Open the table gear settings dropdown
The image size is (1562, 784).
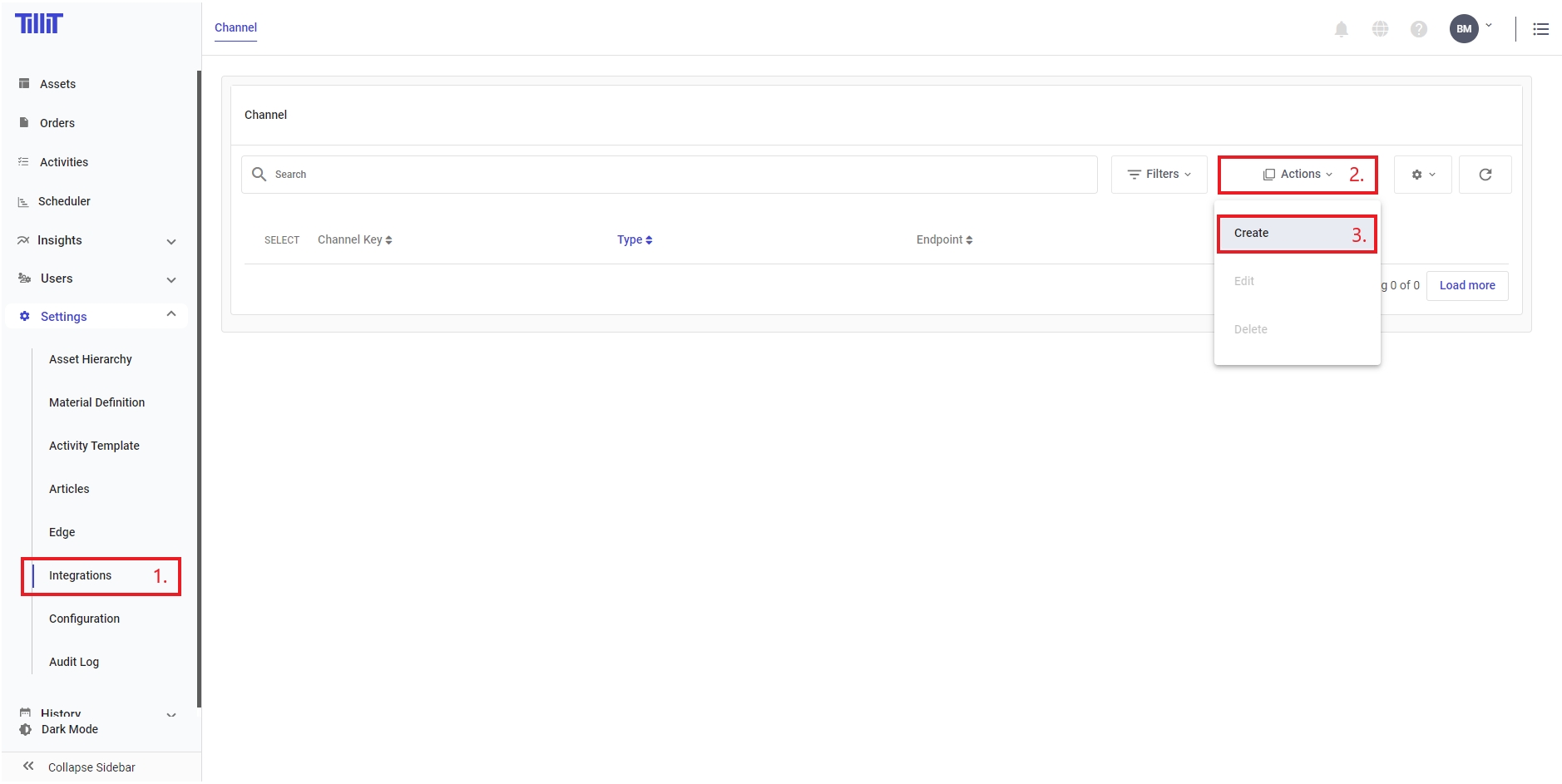pos(1422,175)
